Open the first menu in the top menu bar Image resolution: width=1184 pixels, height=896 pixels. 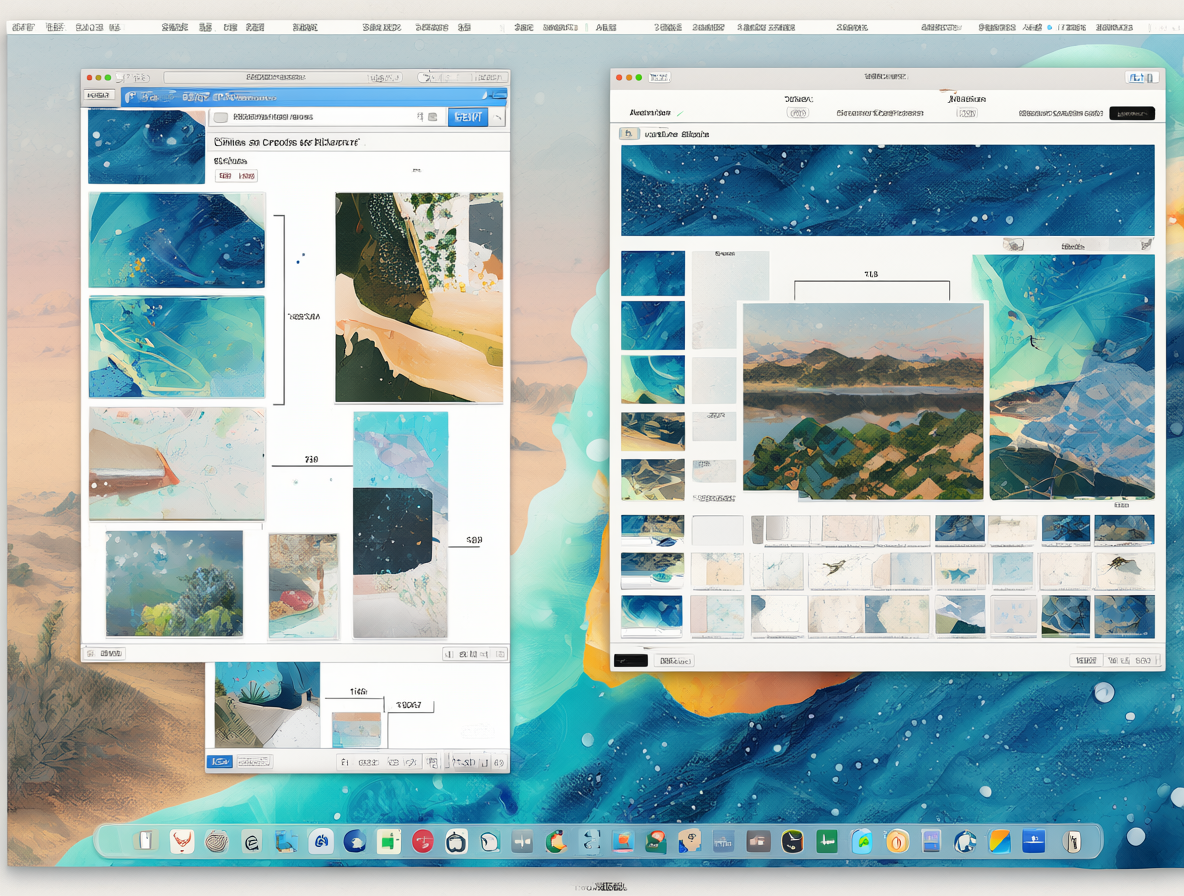pos(23,26)
